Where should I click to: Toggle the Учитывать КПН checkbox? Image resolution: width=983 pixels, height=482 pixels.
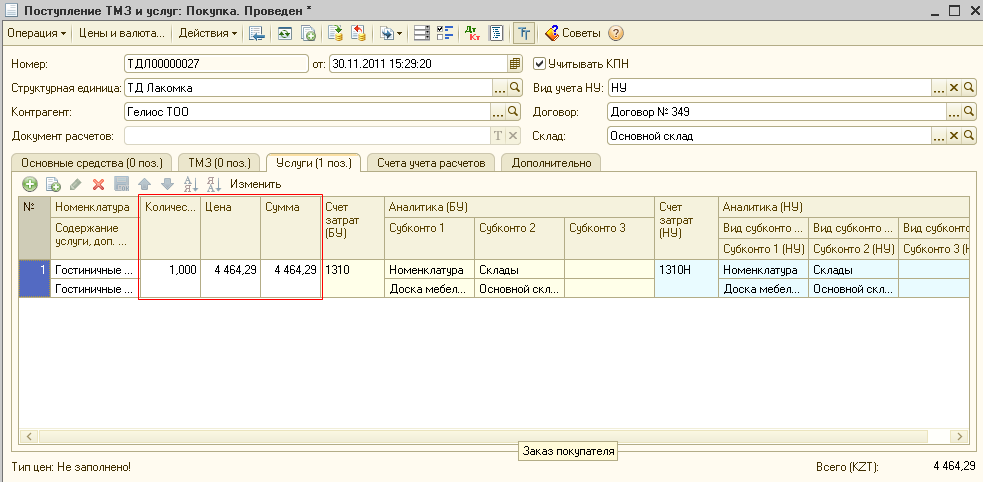pyautogui.click(x=540, y=64)
